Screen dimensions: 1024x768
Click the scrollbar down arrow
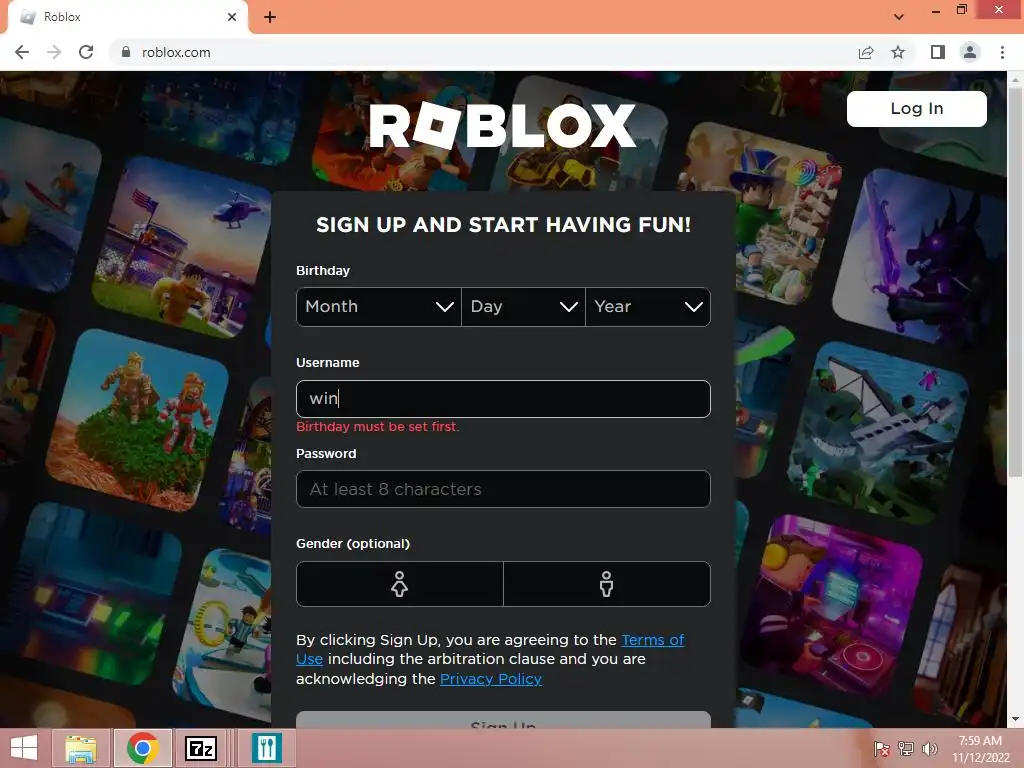pyautogui.click(x=1015, y=719)
